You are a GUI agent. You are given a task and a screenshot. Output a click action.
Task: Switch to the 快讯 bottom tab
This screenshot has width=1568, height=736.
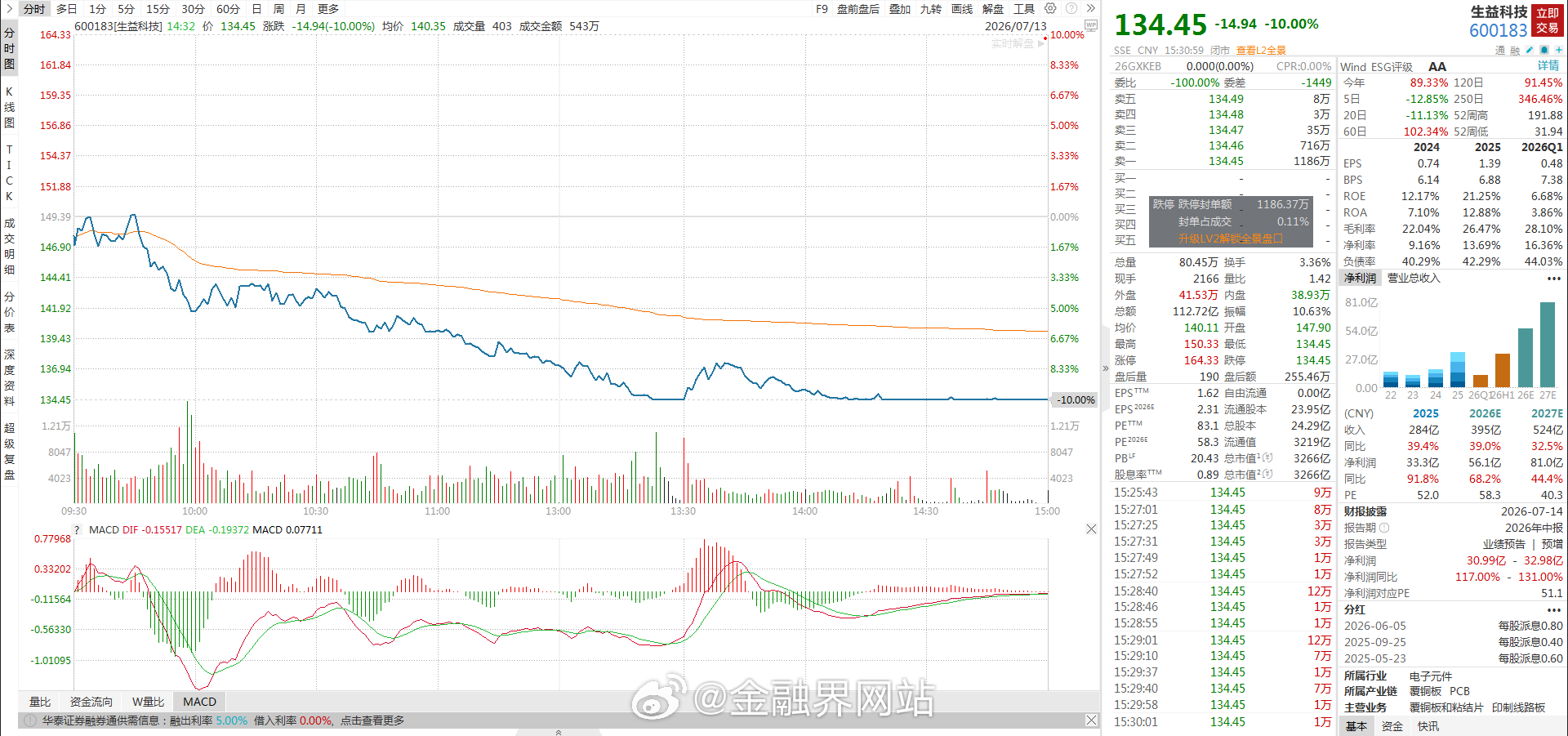1428,726
